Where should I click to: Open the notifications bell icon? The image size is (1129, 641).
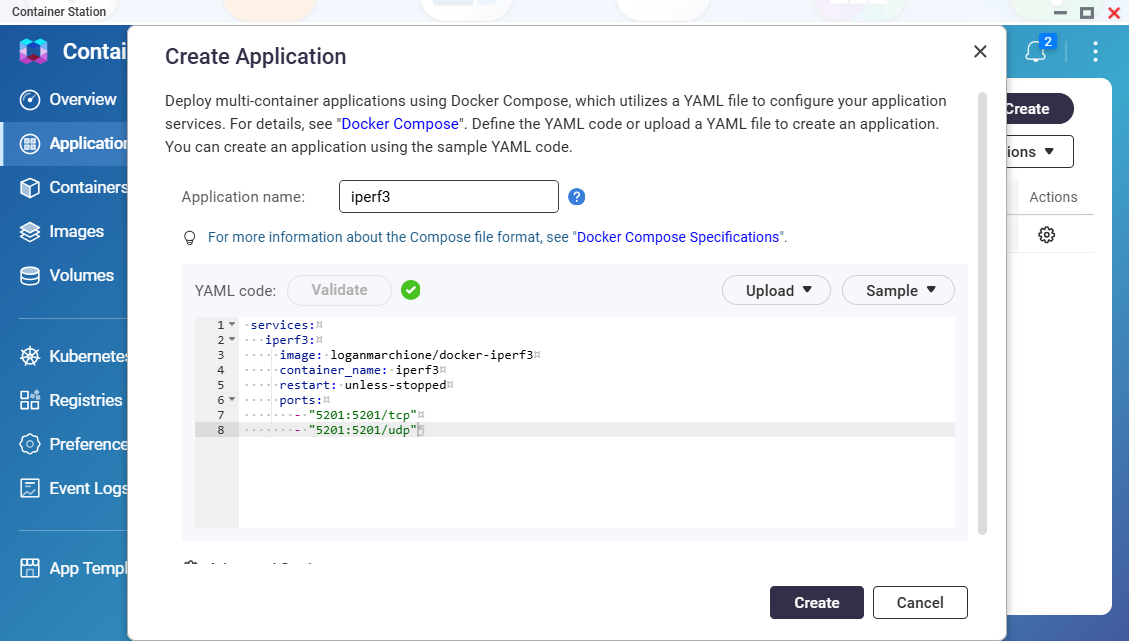point(1035,51)
